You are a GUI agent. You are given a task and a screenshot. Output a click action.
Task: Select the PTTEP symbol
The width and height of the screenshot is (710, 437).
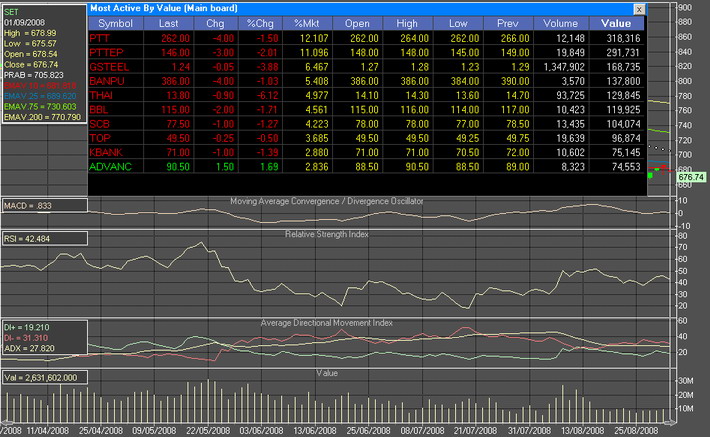106,53
